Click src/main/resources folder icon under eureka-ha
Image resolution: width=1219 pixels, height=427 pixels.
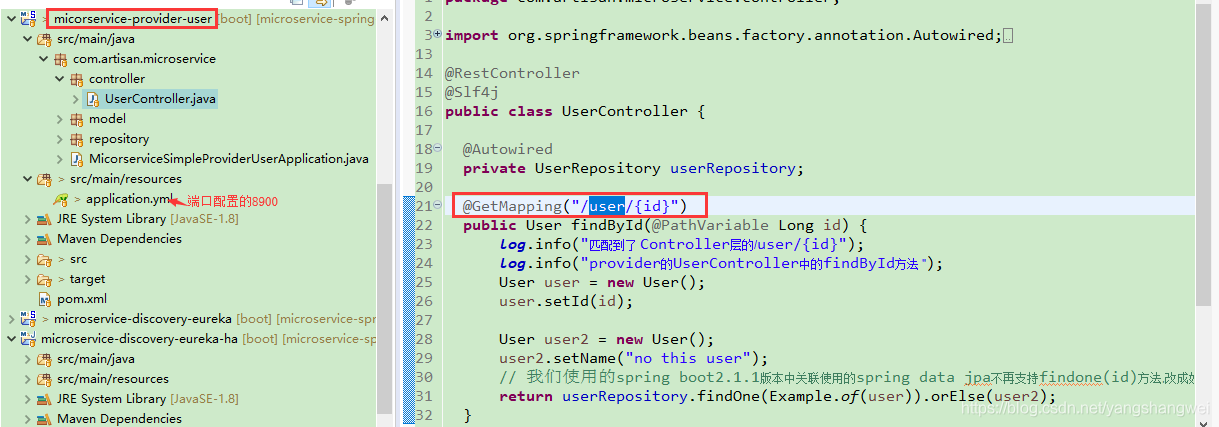point(44,379)
